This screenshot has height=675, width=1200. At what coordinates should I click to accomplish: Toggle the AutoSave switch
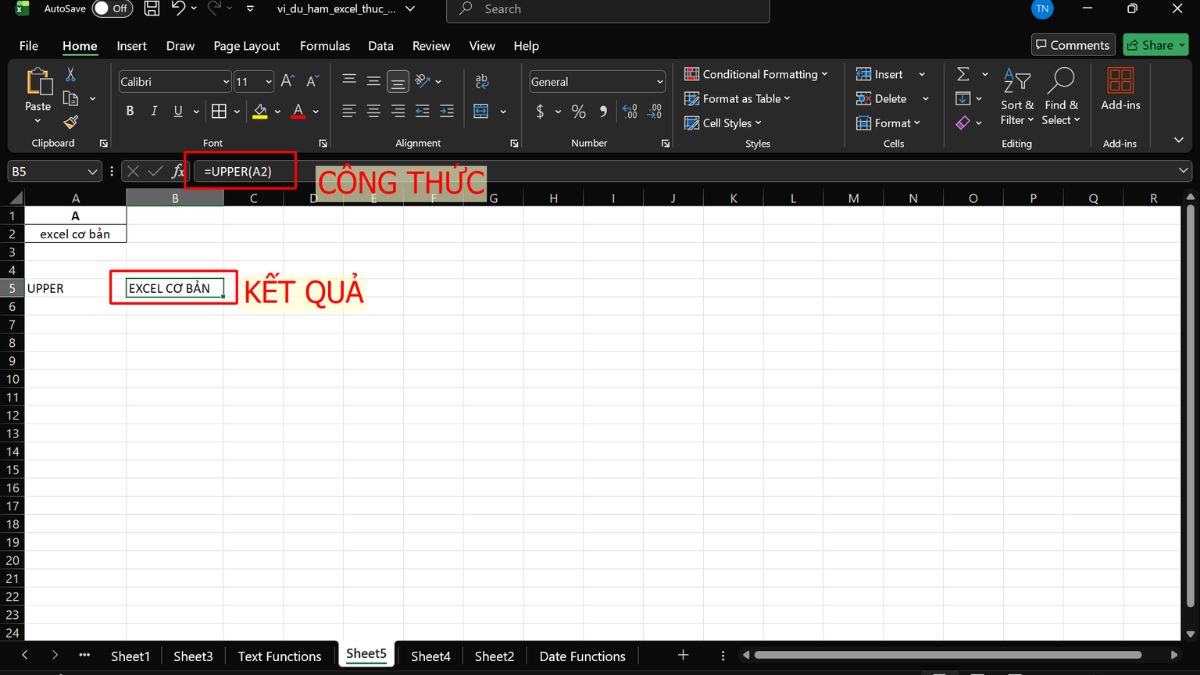(112, 9)
